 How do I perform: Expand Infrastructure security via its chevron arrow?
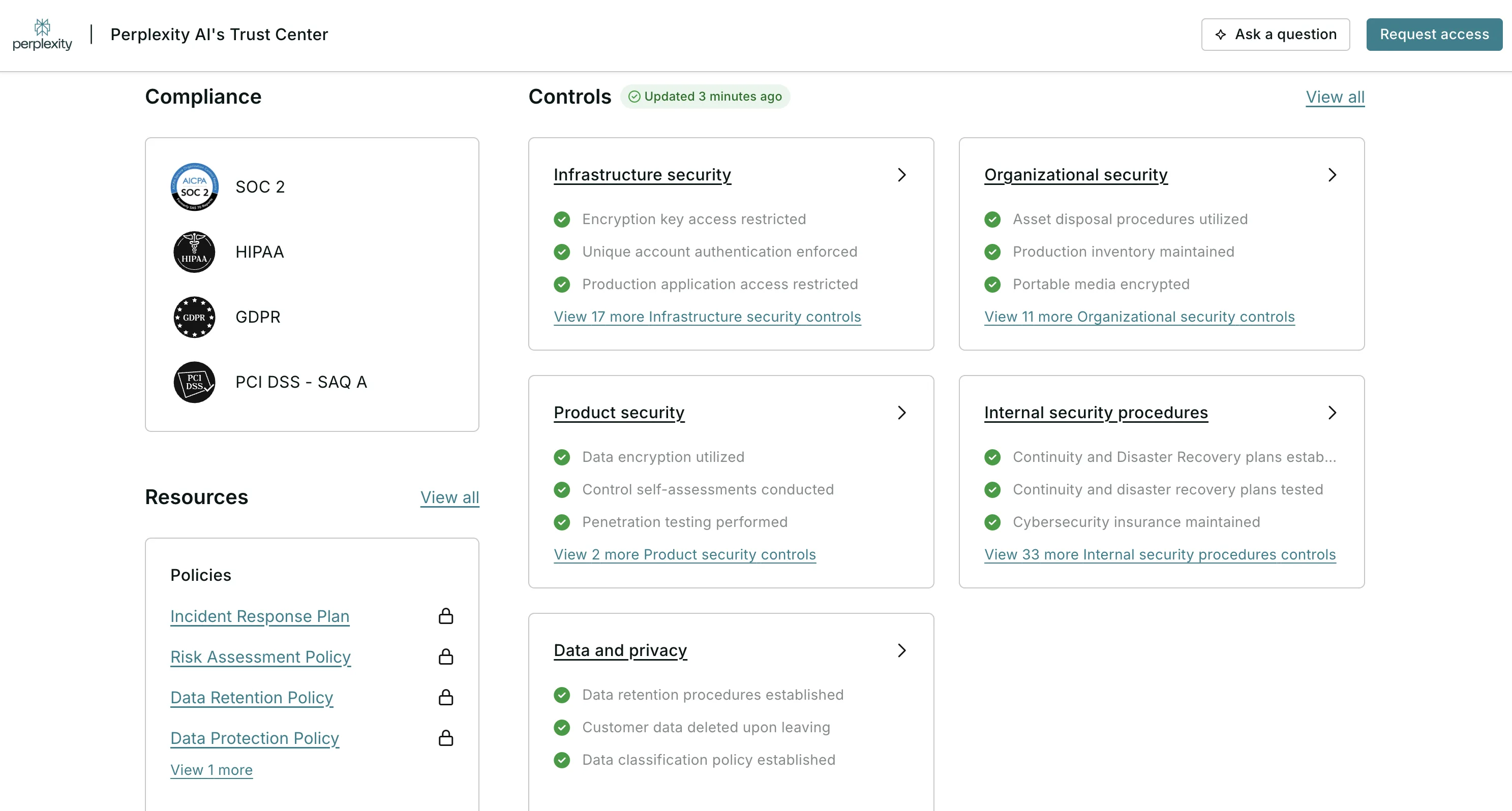902,175
